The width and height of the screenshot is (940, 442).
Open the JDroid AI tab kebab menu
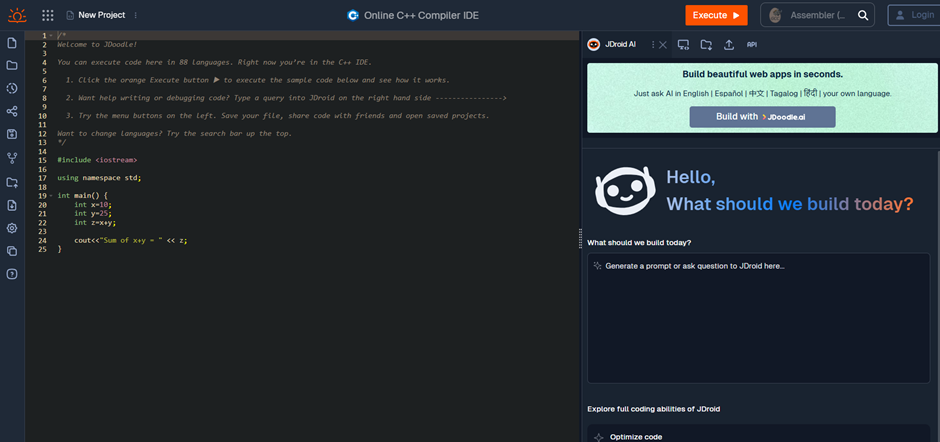coord(653,44)
